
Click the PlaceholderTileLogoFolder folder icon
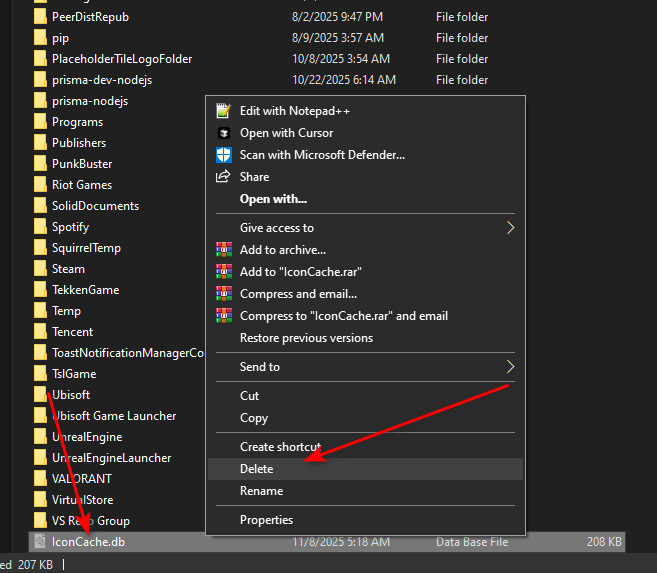pos(40,59)
